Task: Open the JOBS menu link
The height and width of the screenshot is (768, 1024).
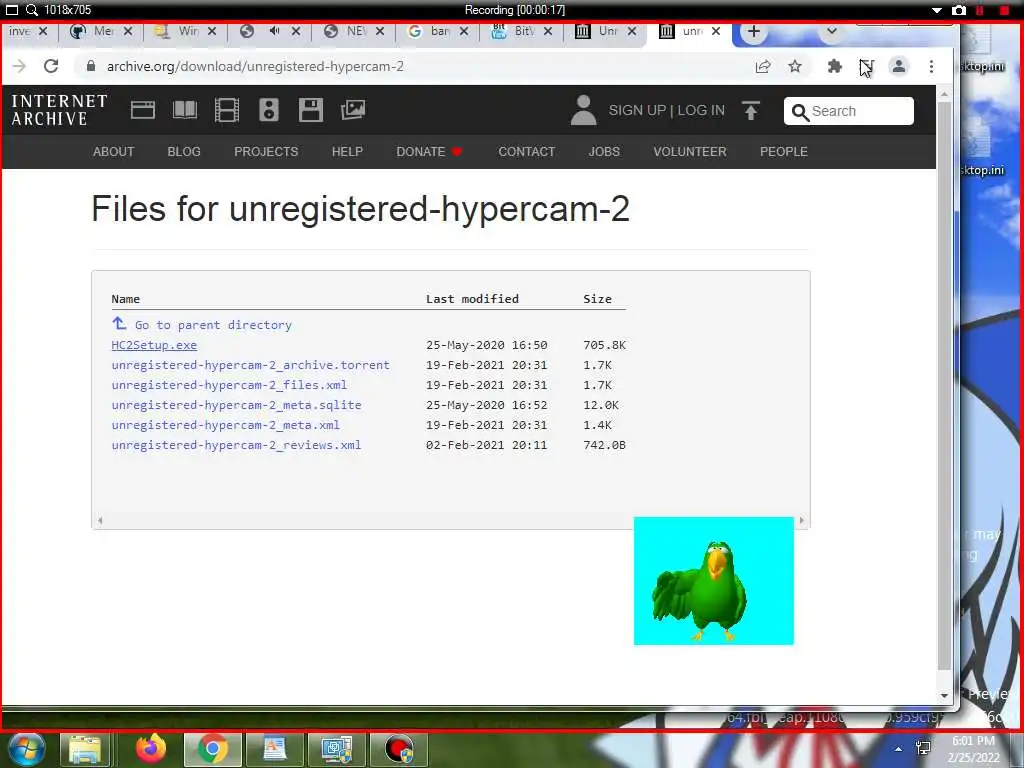Action: click(x=604, y=152)
